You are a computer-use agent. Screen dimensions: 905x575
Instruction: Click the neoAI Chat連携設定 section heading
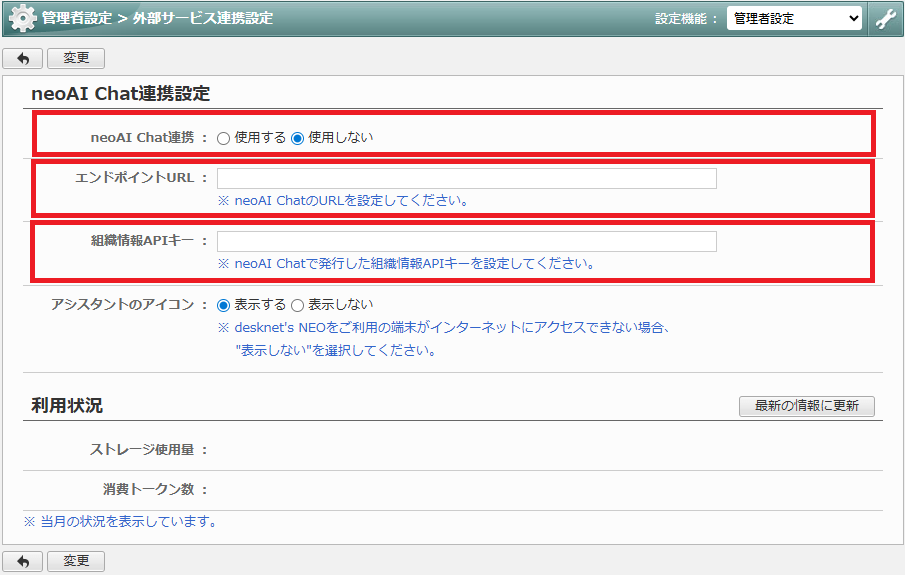121,94
